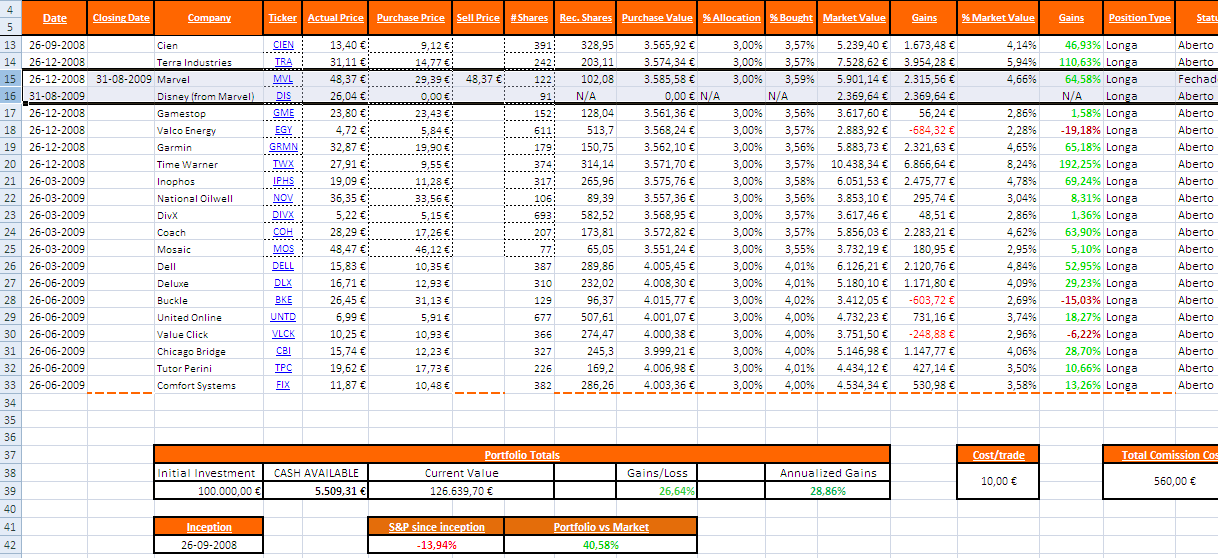This screenshot has width=1218, height=558.
Task: Click the Initial Investment value 100.000,00 €
Action: [209, 491]
